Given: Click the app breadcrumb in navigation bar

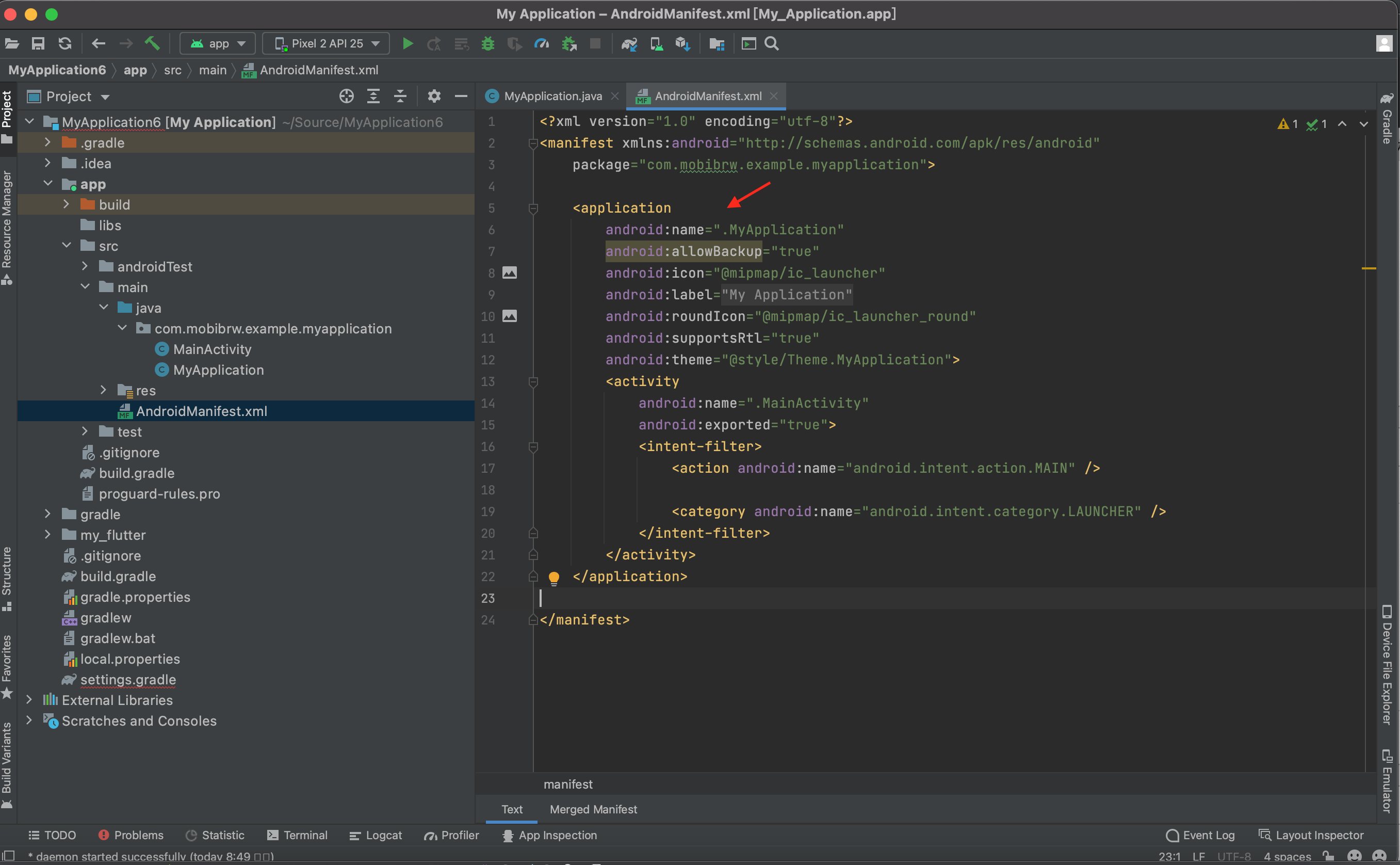Looking at the screenshot, I should [135, 70].
